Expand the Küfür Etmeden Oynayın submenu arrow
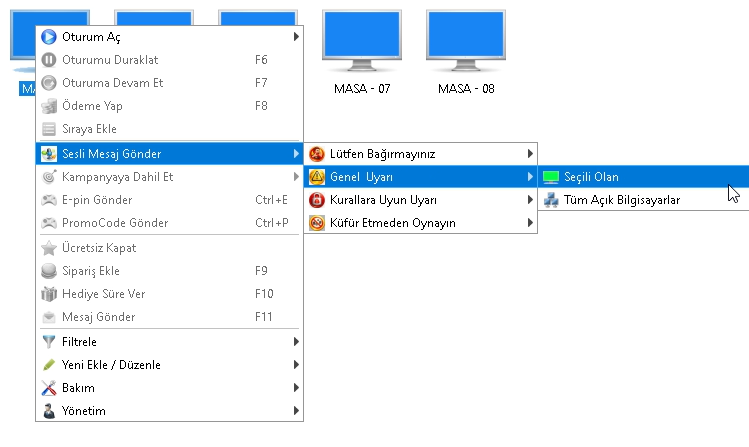Viewport: 749px width, 447px height. click(530, 223)
